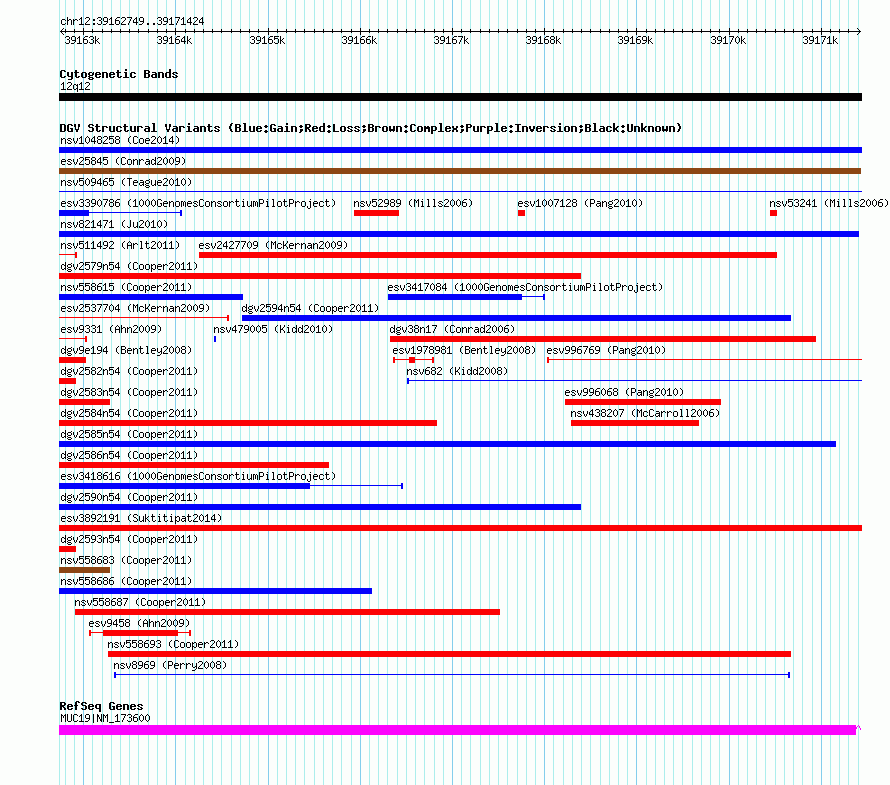Click the 39163k ruler tick label

click(x=82, y=40)
